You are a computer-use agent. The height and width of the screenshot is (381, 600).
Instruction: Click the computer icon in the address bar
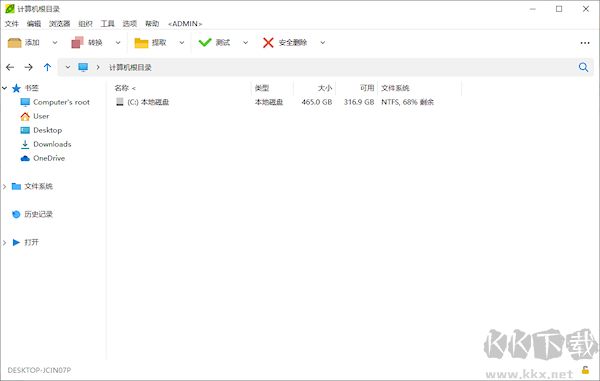[83, 67]
